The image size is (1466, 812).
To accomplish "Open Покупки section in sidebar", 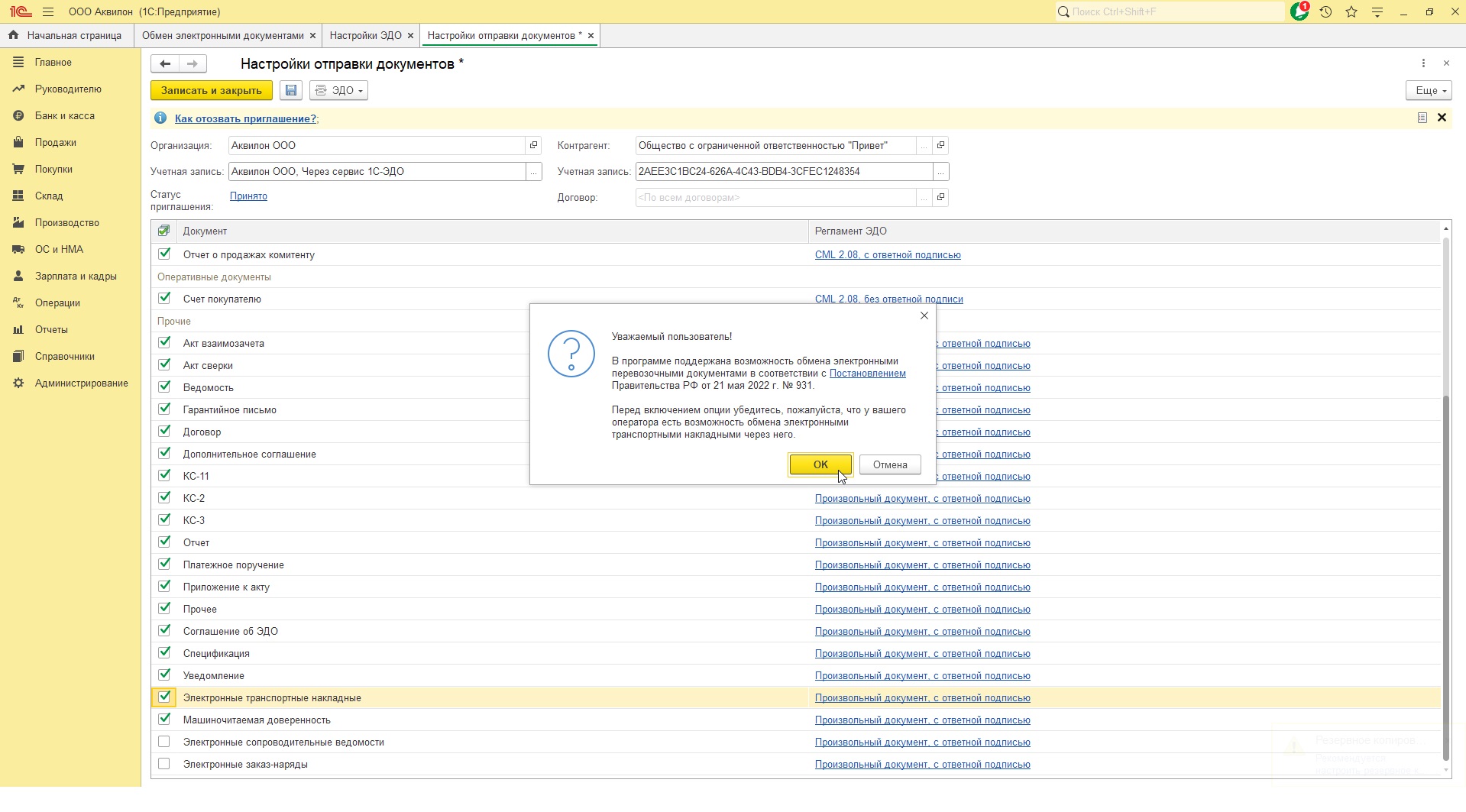I will coord(53,170).
